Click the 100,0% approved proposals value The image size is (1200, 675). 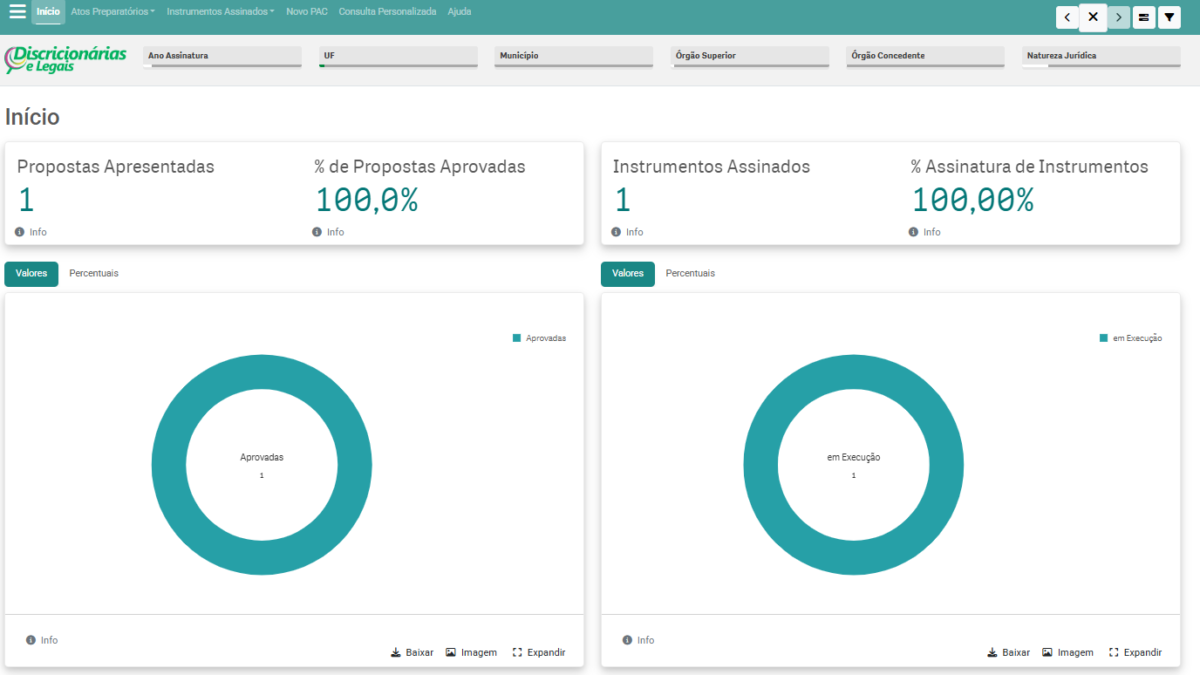coord(367,201)
